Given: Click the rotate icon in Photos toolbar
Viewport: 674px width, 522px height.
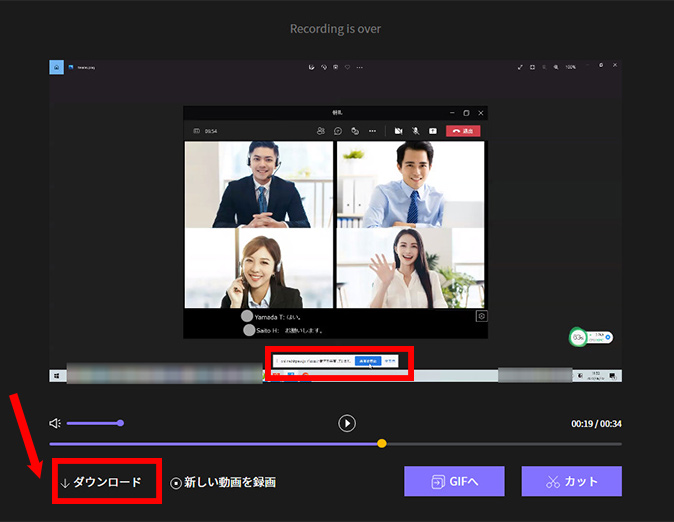Looking at the screenshot, I should (x=324, y=67).
